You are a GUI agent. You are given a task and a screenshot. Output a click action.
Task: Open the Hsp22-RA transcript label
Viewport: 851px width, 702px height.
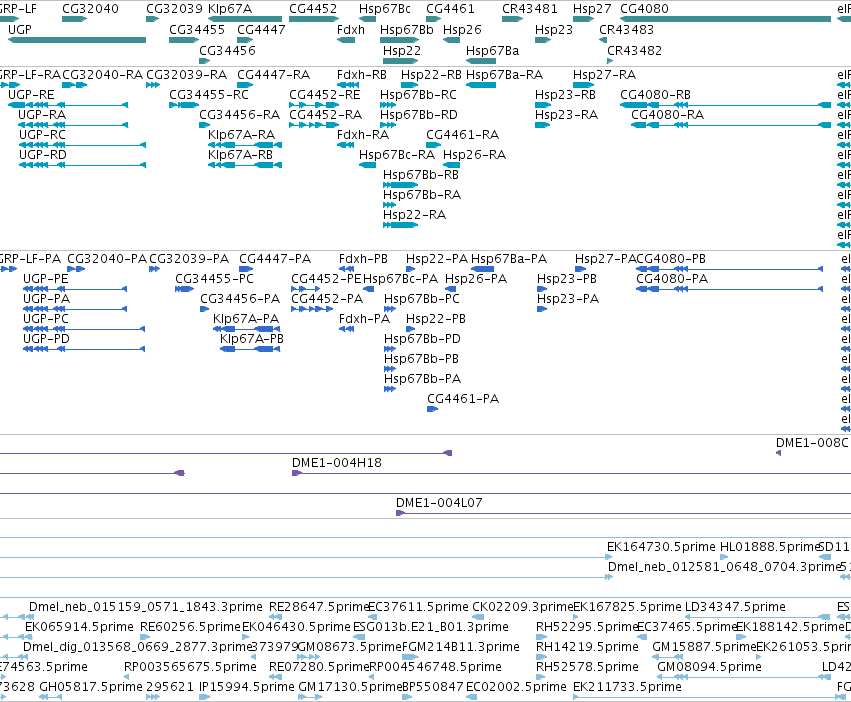(x=414, y=214)
